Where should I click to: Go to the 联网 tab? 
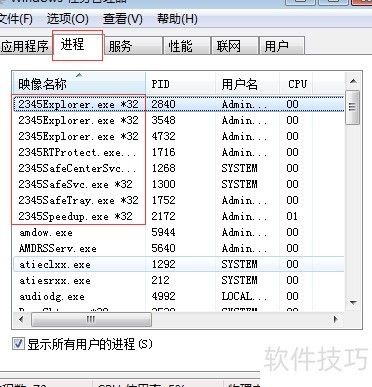coord(235,46)
